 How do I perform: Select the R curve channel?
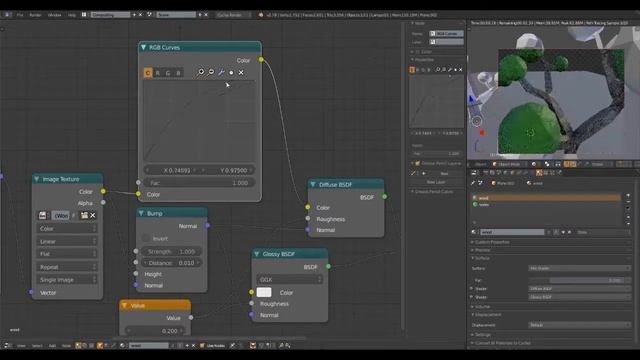[158, 73]
